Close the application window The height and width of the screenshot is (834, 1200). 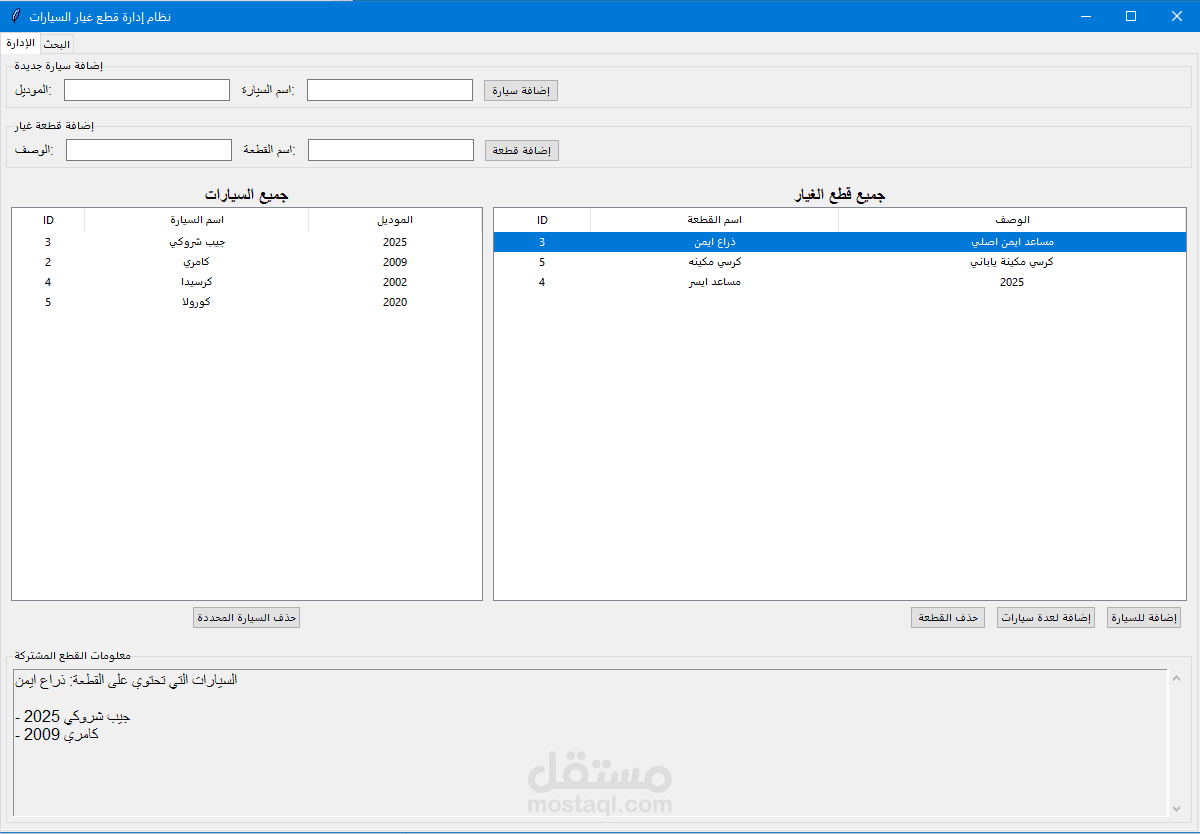click(x=1177, y=16)
